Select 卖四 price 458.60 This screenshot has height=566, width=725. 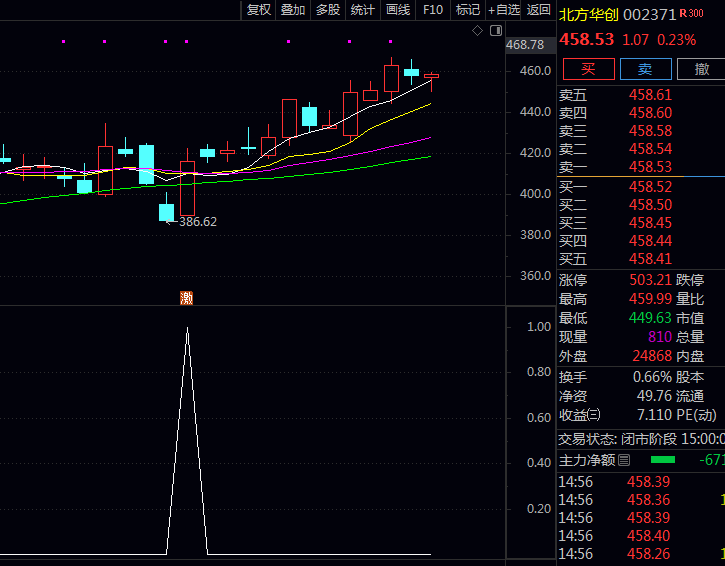(650, 113)
